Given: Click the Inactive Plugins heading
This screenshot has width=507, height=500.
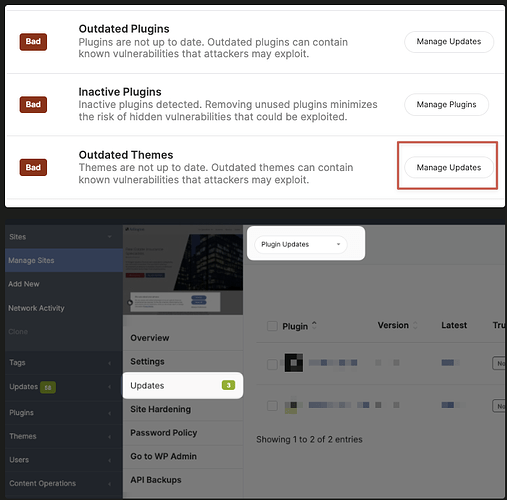Looking at the screenshot, I should 120,92.
